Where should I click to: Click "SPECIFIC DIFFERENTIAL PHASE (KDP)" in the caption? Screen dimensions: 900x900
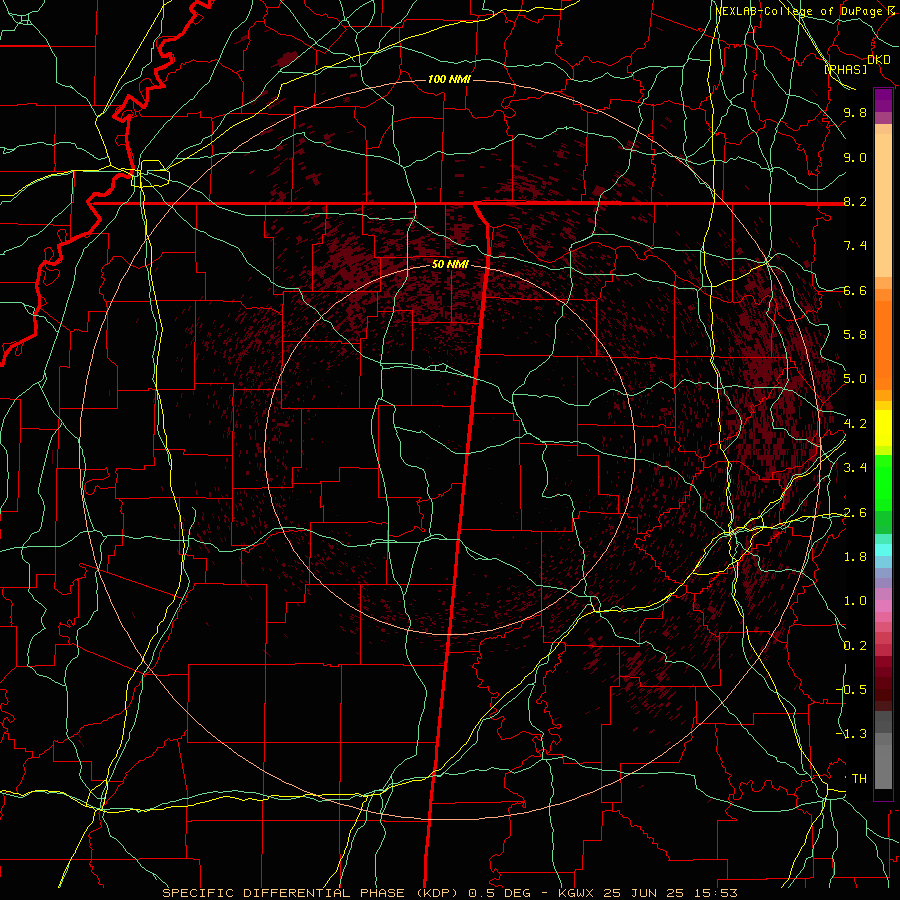coord(312,893)
